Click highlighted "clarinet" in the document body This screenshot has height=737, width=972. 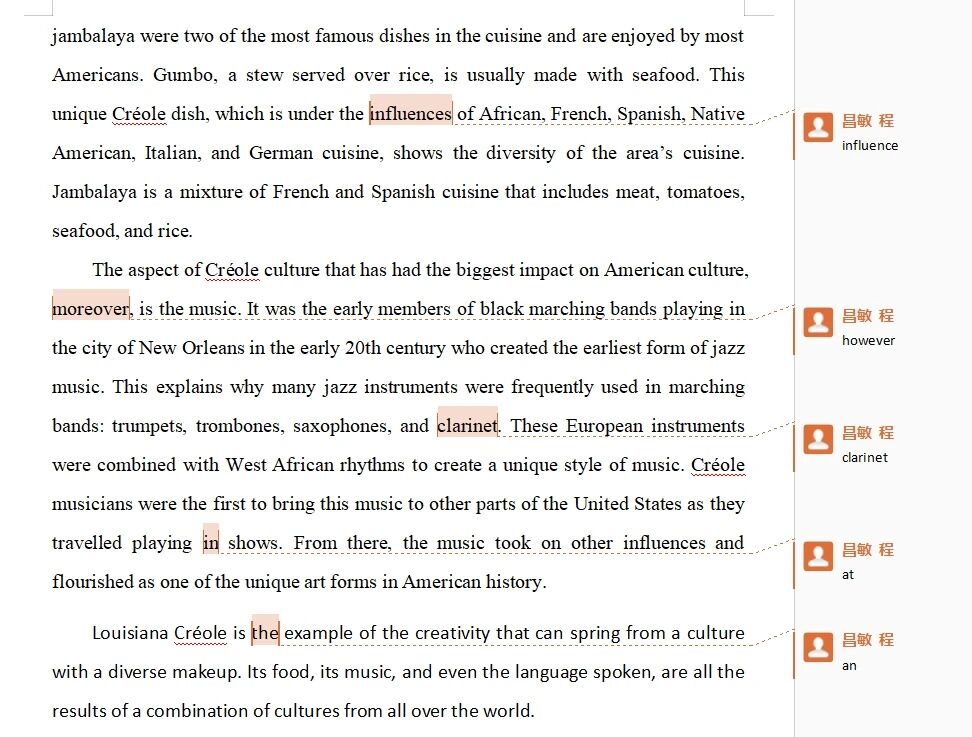467,425
